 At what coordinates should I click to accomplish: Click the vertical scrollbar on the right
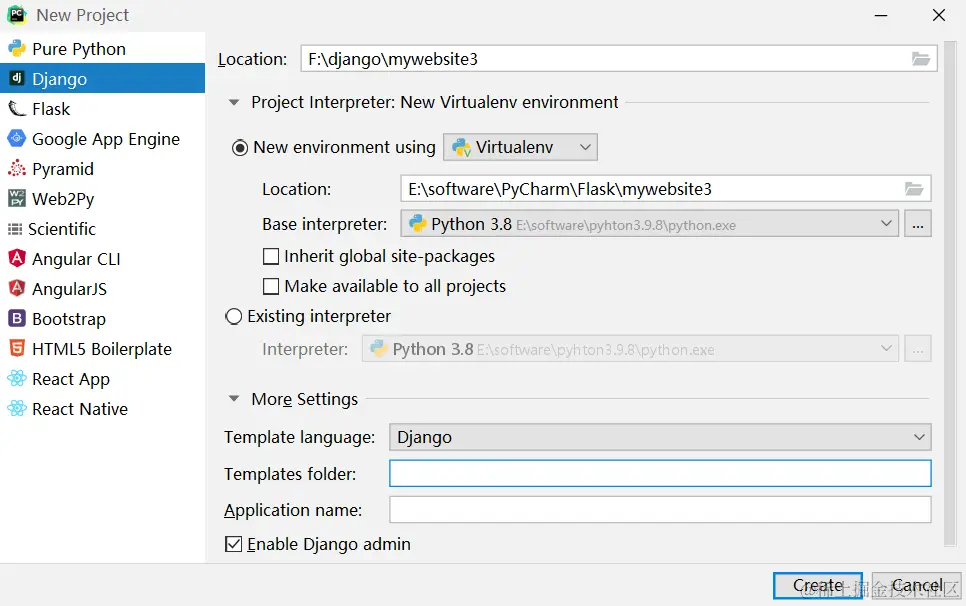[x=950, y=294]
